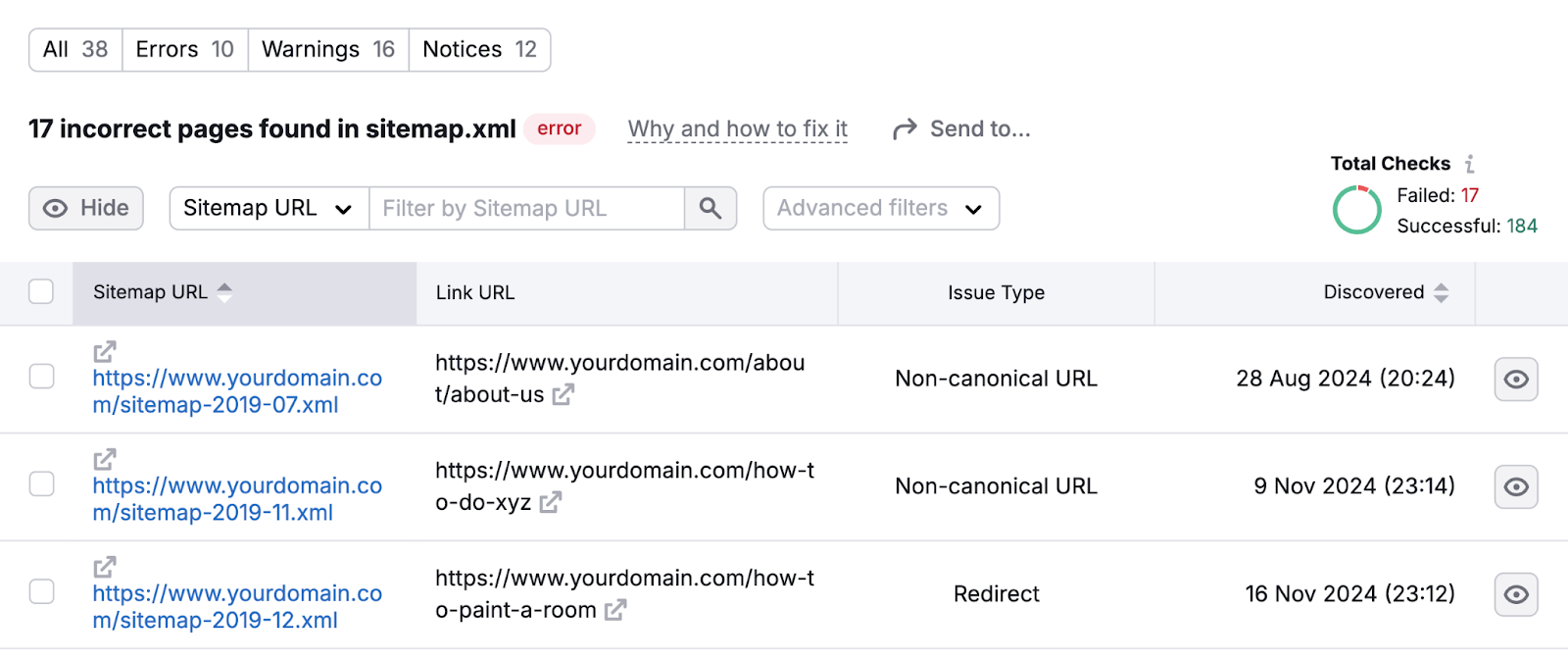Open sitemap-2019-07.xml via its external link icon
Screen dimensions: 1568x660
click(x=104, y=351)
